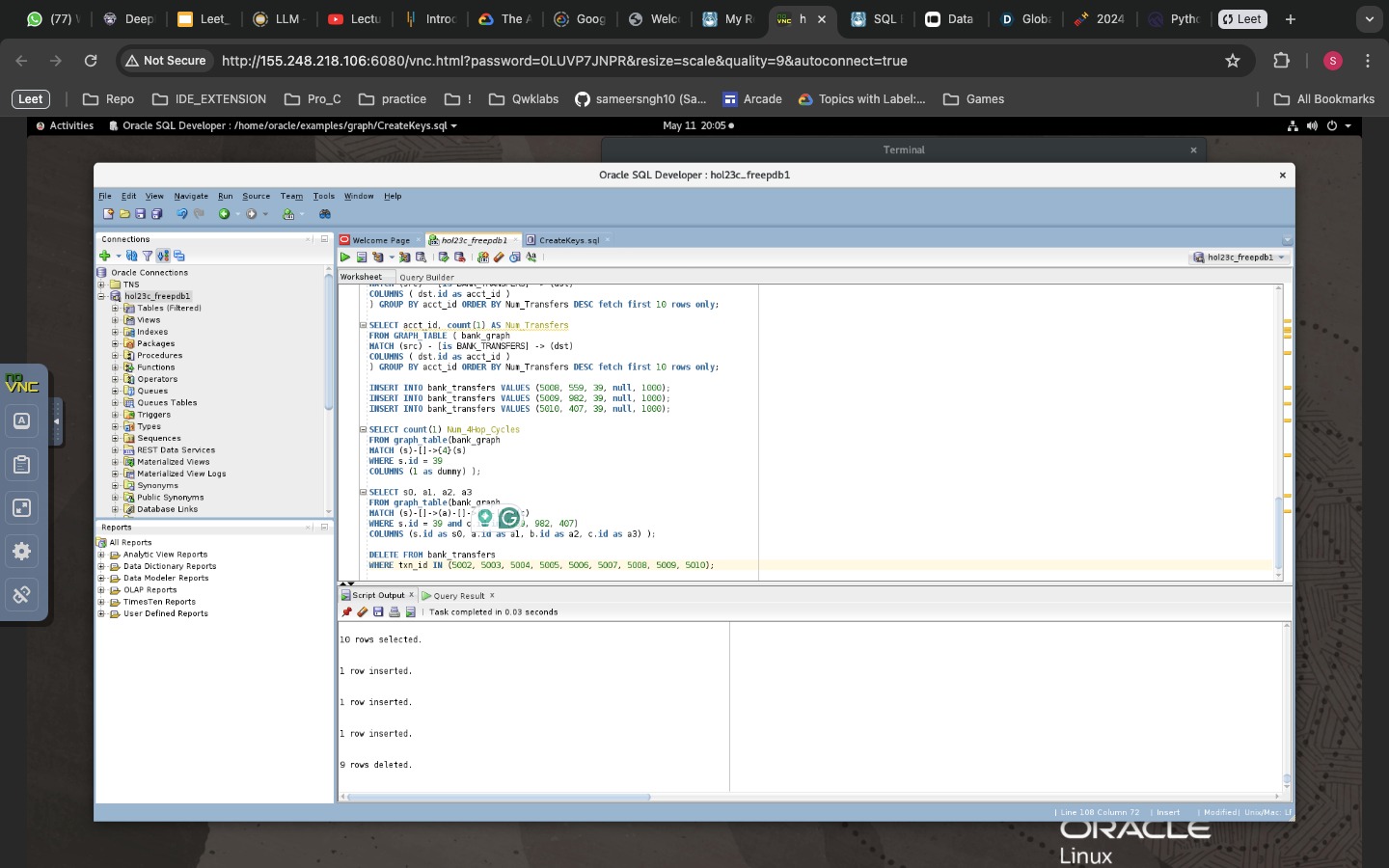The height and width of the screenshot is (868, 1389).
Task: Add a new connection with green plus
Action: tap(104, 256)
